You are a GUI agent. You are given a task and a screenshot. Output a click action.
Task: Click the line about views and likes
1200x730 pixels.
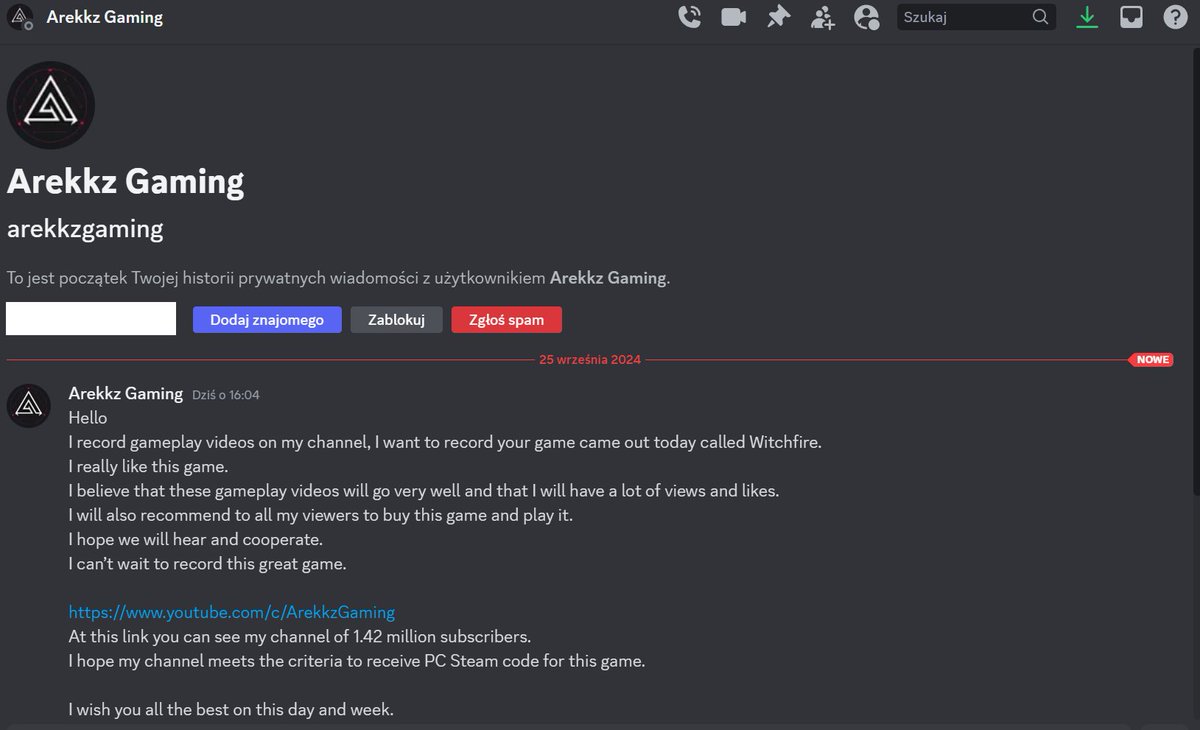[423, 491]
